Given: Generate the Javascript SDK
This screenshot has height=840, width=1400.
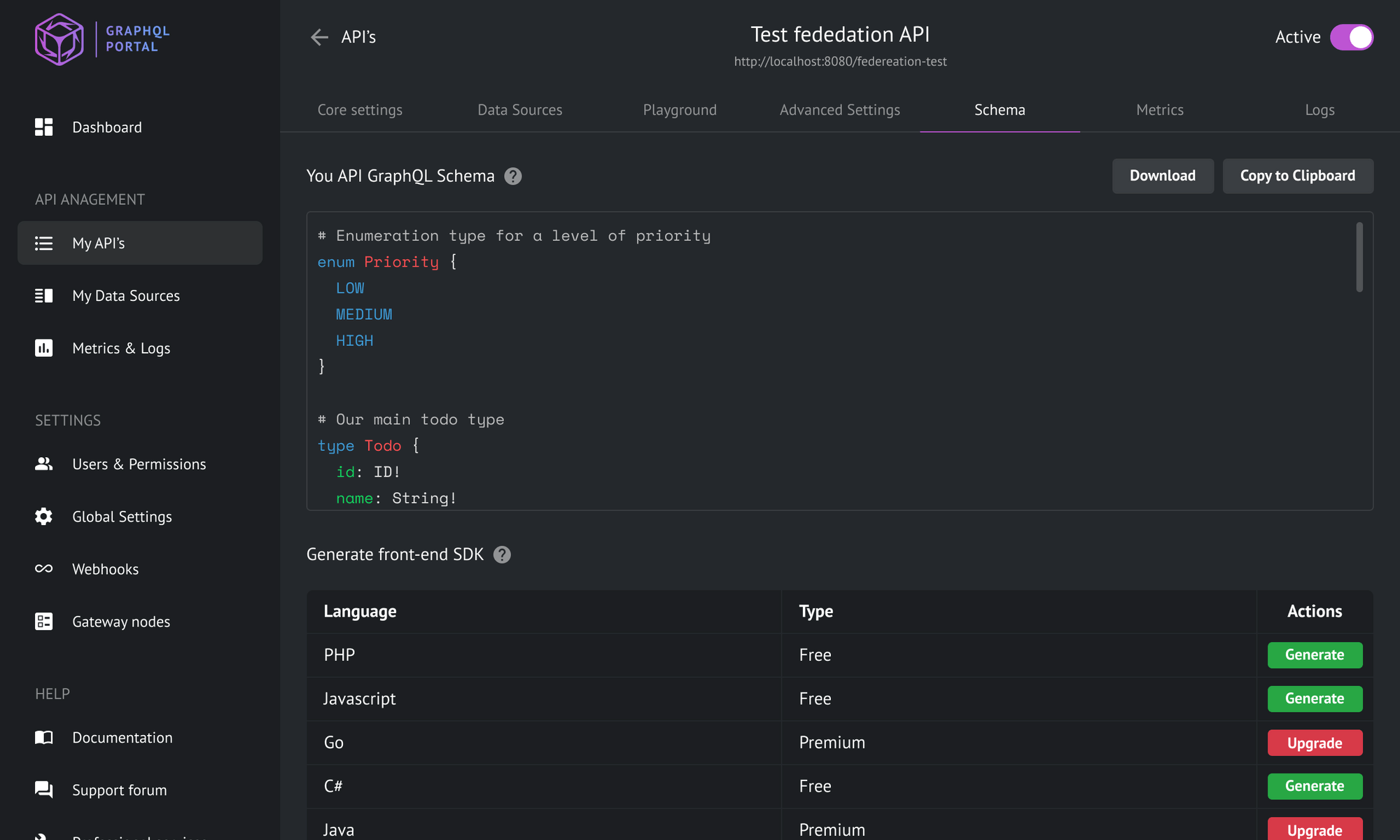Looking at the screenshot, I should pyautogui.click(x=1314, y=699).
